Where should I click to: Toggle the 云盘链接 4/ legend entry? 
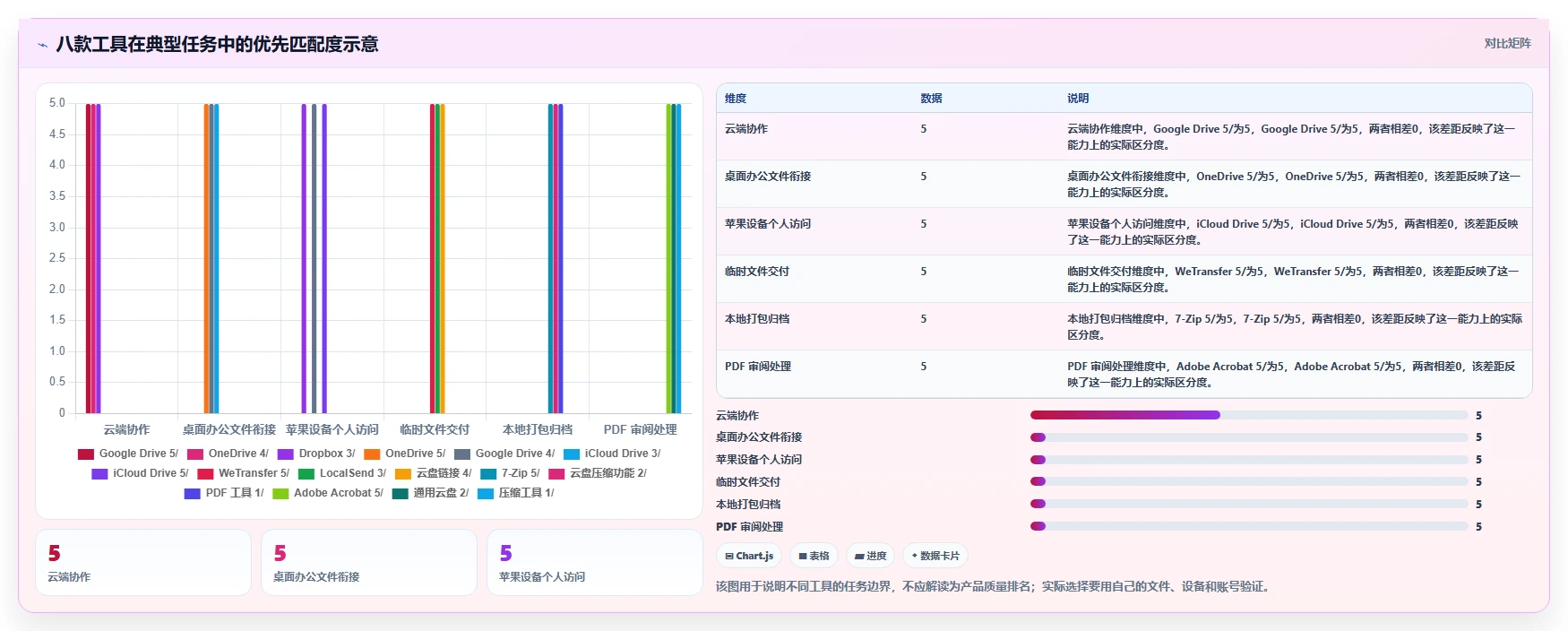click(433, 473)
